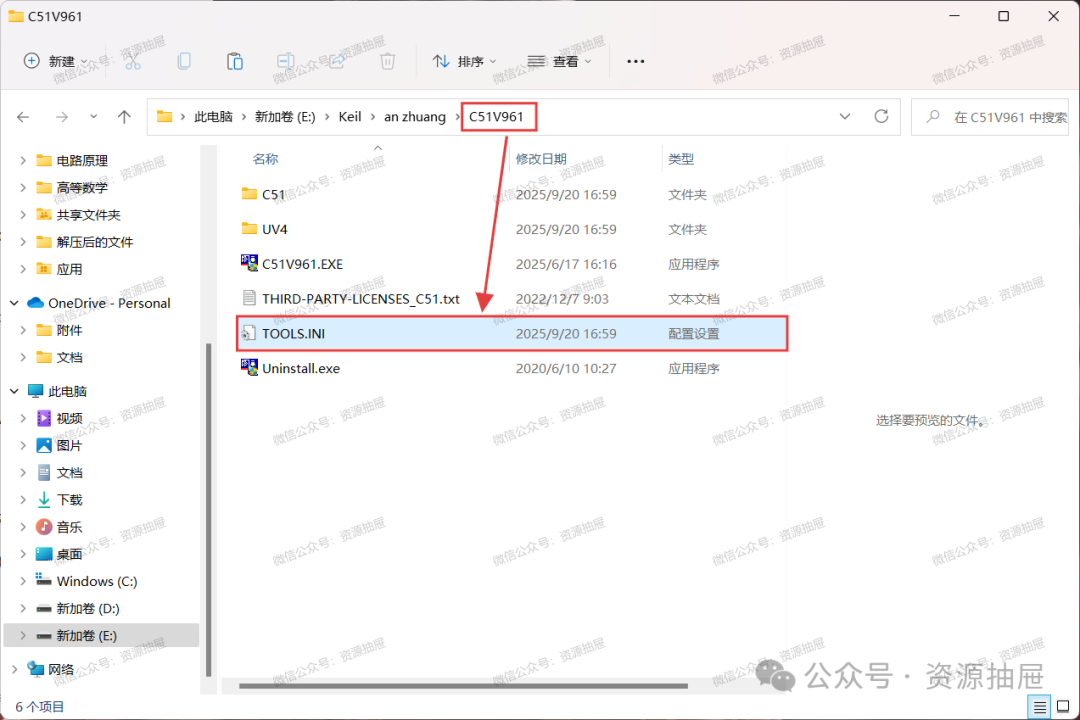
Task: Select 新加卷 (E:) drive in sidebar
Action: (101, 635)
